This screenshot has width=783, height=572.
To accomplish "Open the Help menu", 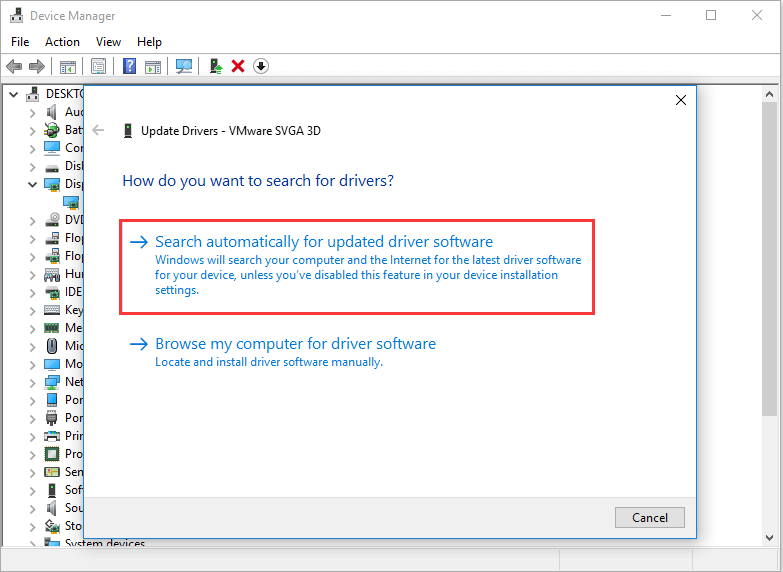I will click(x=149, y=42).
